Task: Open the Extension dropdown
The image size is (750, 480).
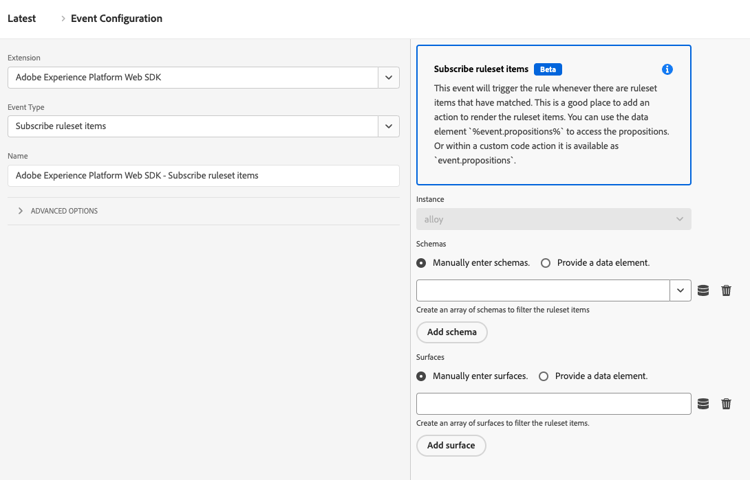Action: pos(388,77)
